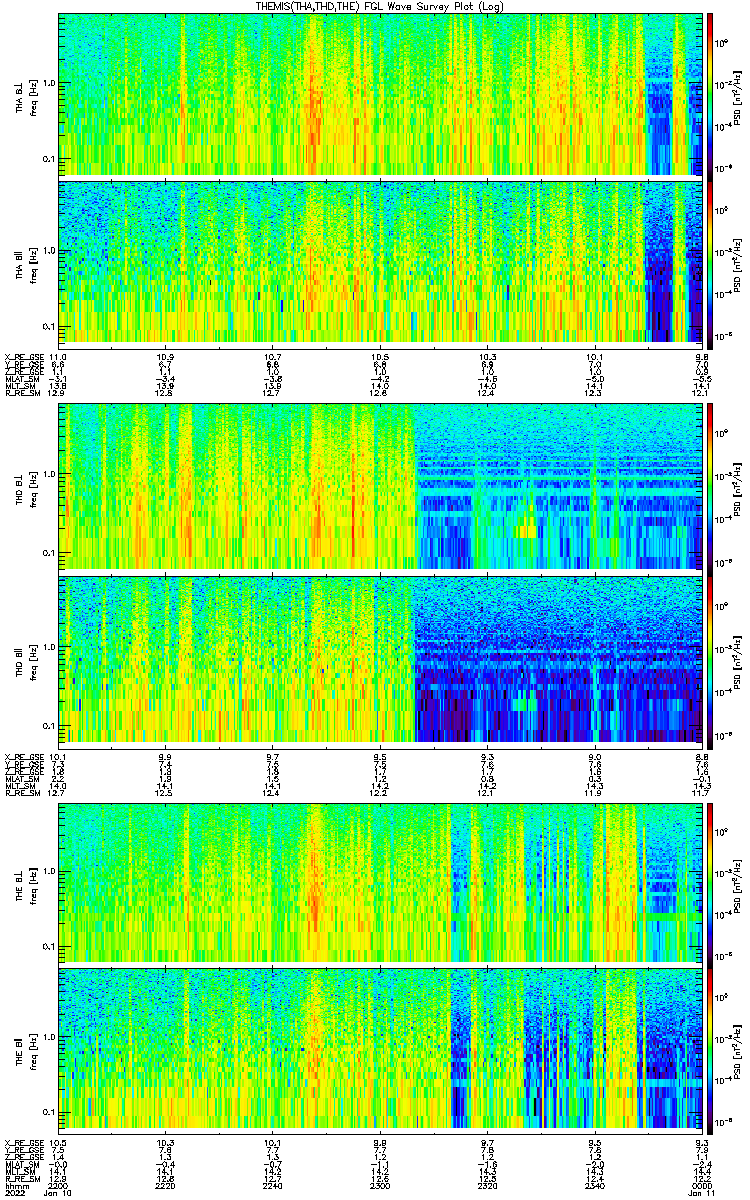Click the 'Jan 10' date label
This screenshot has width=750, height=1200.
(x=60, y=1193)
